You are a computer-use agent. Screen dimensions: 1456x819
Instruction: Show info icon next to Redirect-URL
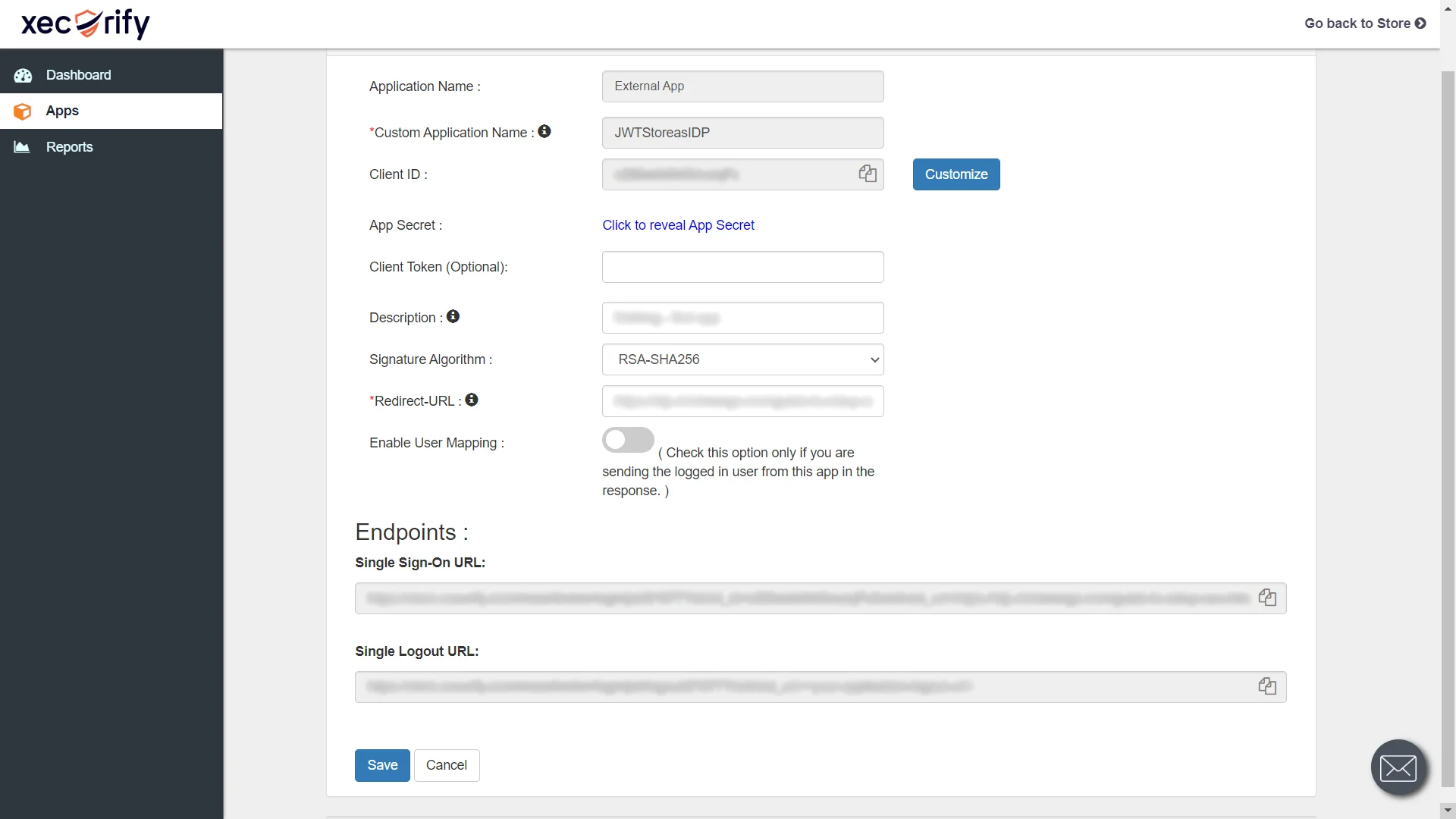[472, 400]
